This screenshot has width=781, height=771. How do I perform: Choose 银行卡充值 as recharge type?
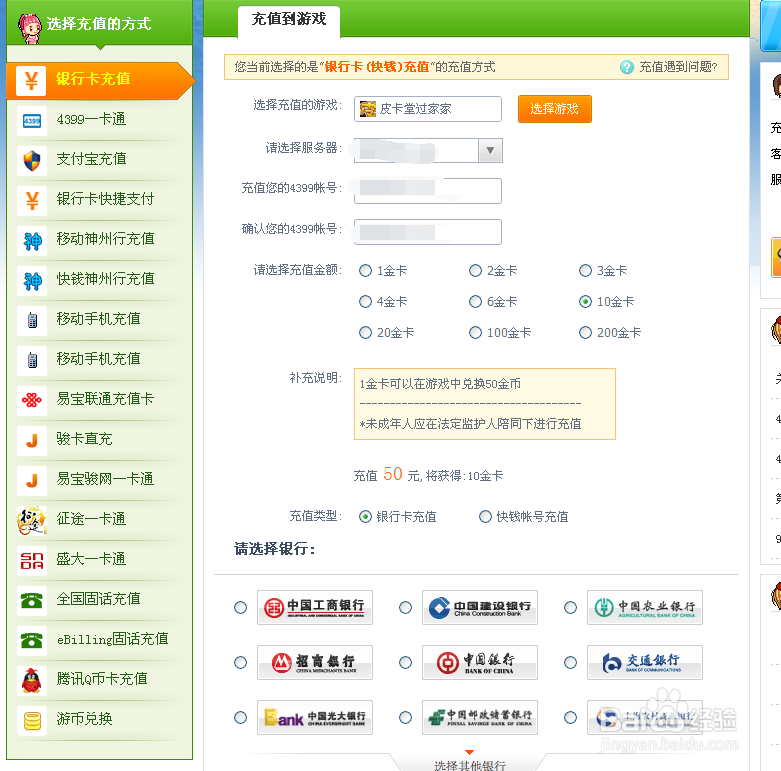(365, 516)
